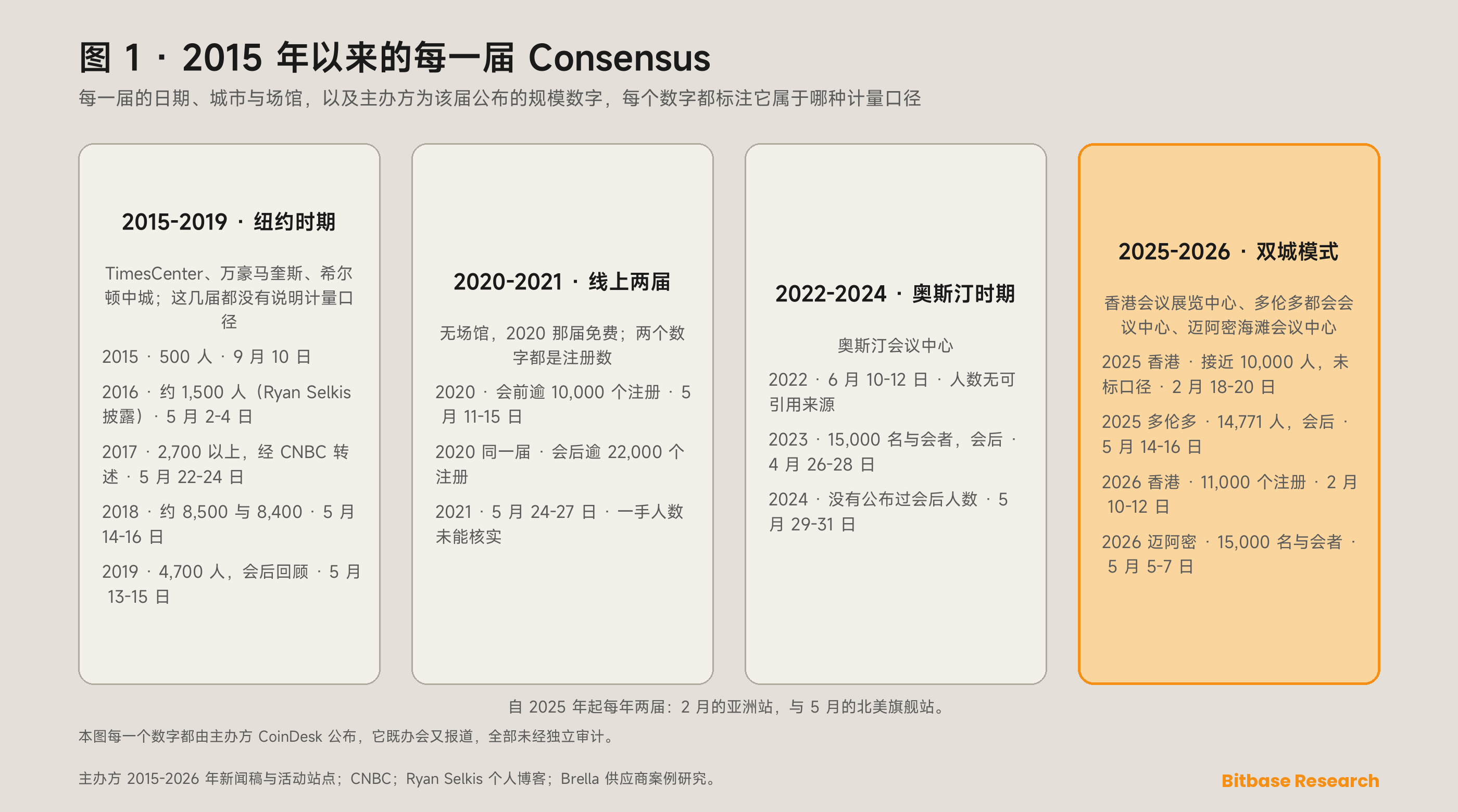Click the 'Bitbase Research' brand label
This screenshot has height=812, width=1458.
pos(1300,780)
